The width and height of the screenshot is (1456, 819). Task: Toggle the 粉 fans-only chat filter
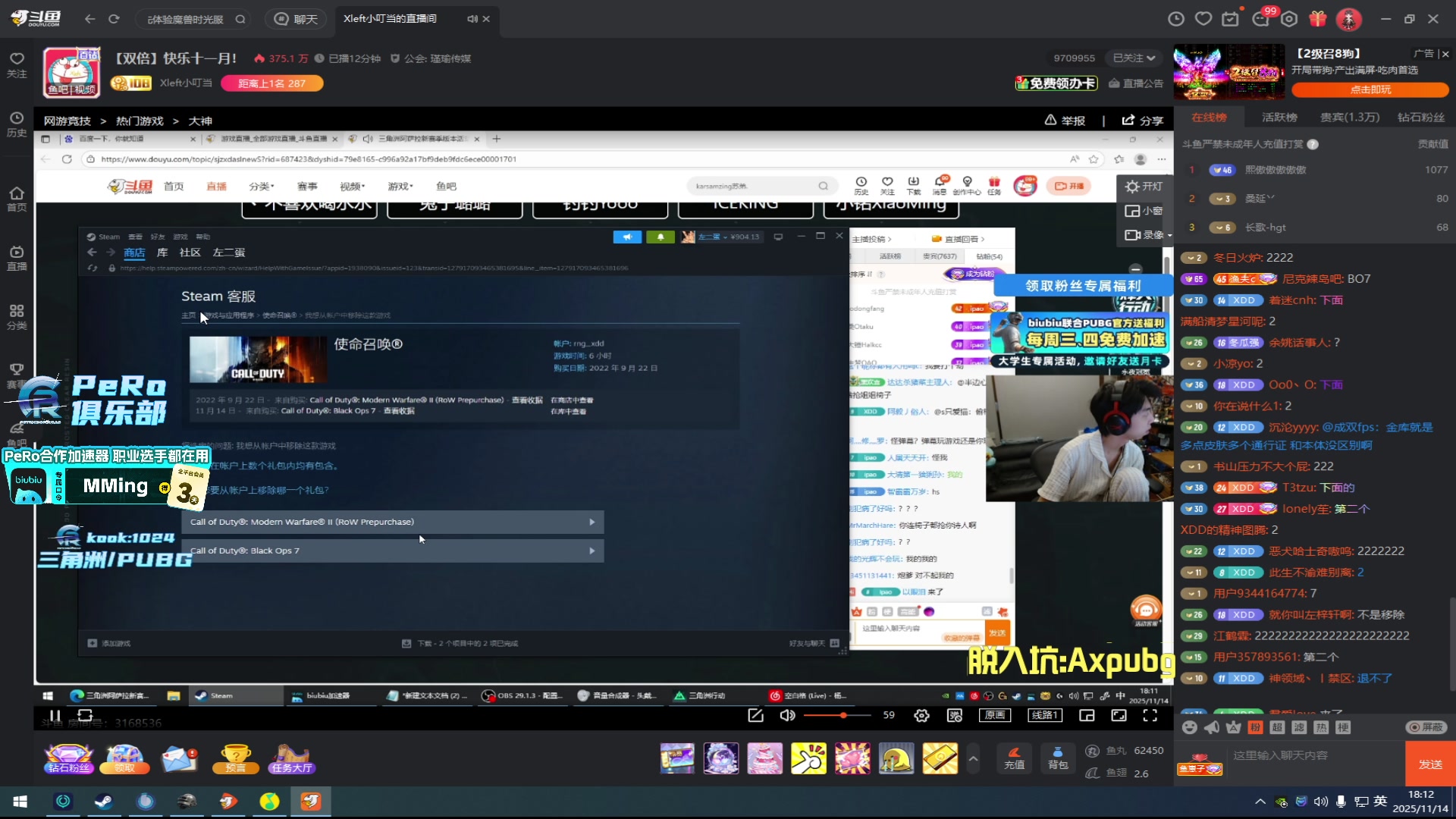(1255, 727)
